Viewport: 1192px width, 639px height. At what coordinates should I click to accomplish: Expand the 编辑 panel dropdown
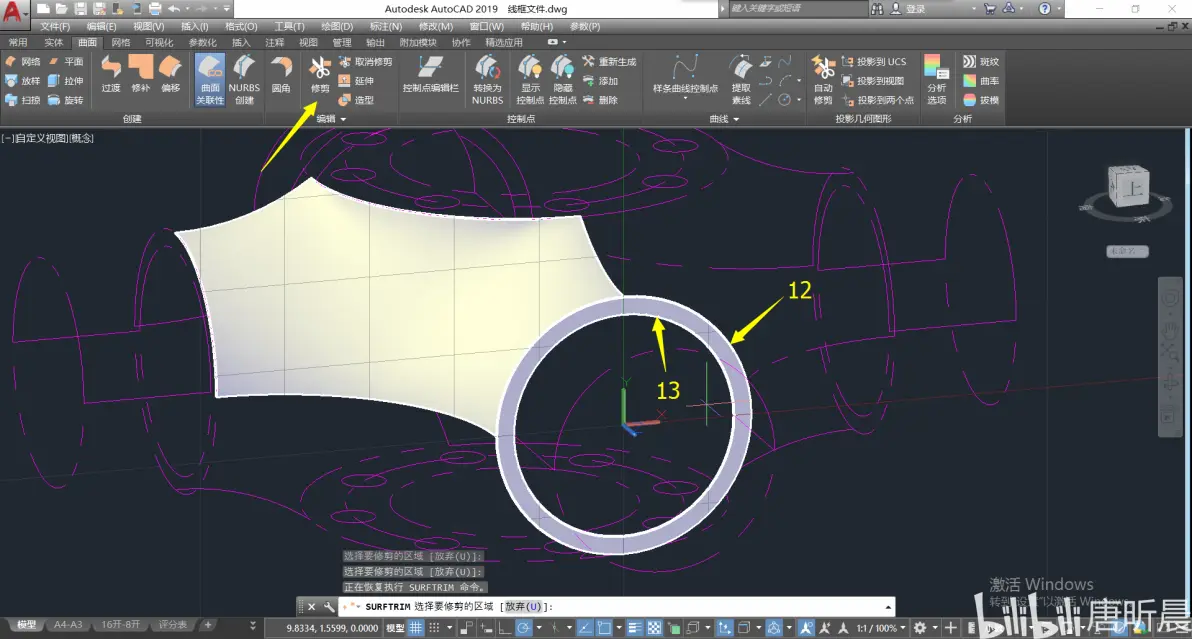331,119
